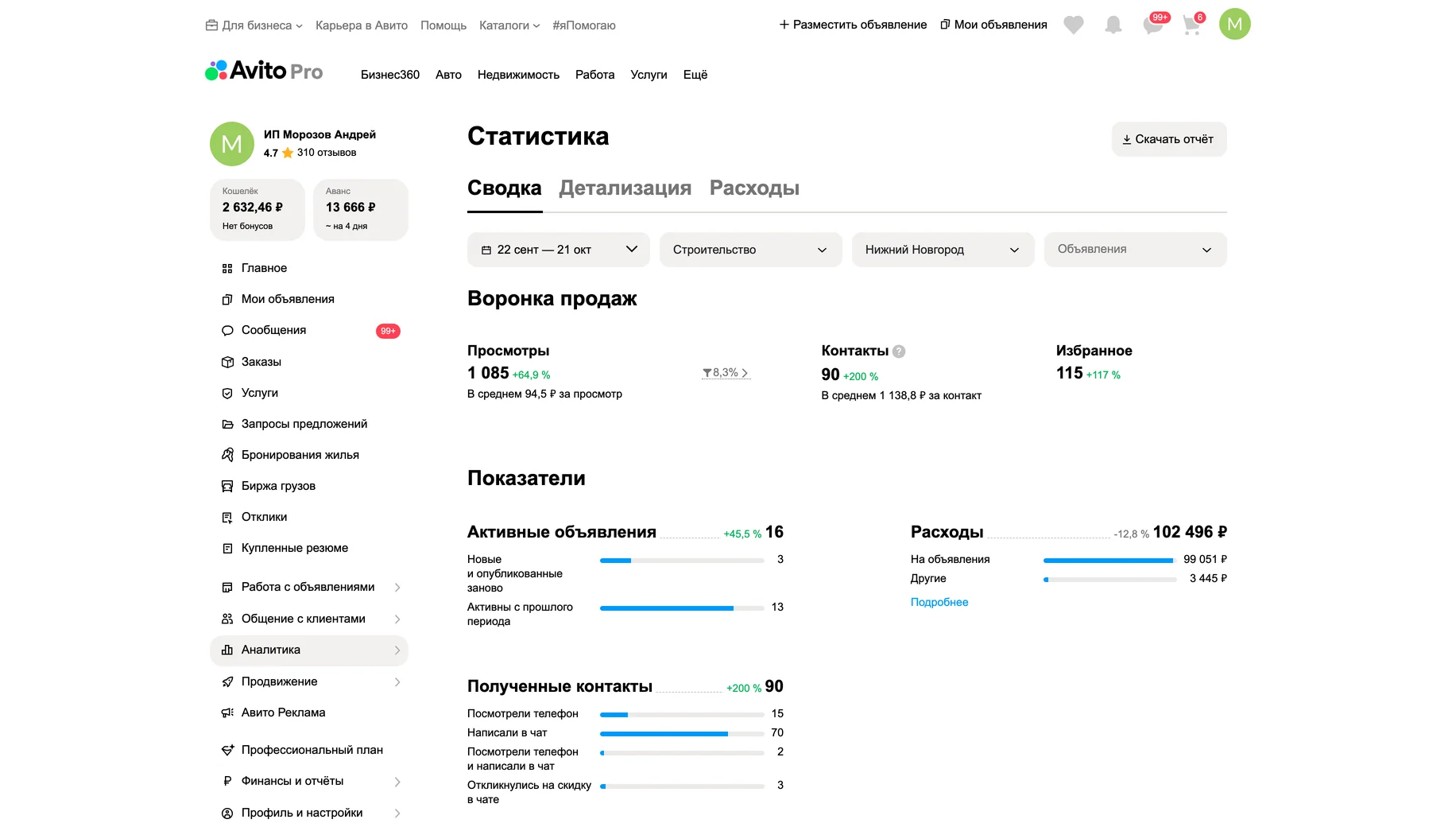Expand Финансы и отчёты chevron
The image size is (1456, 827).
pyautogui.click(x=397, y=782)
